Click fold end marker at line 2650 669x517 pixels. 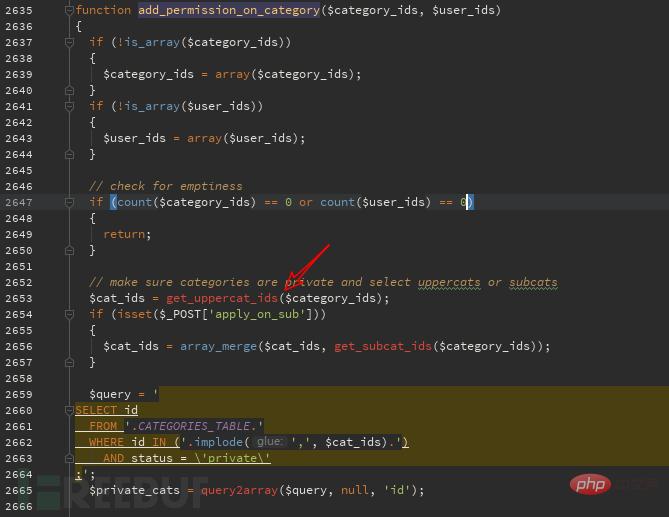69,250
